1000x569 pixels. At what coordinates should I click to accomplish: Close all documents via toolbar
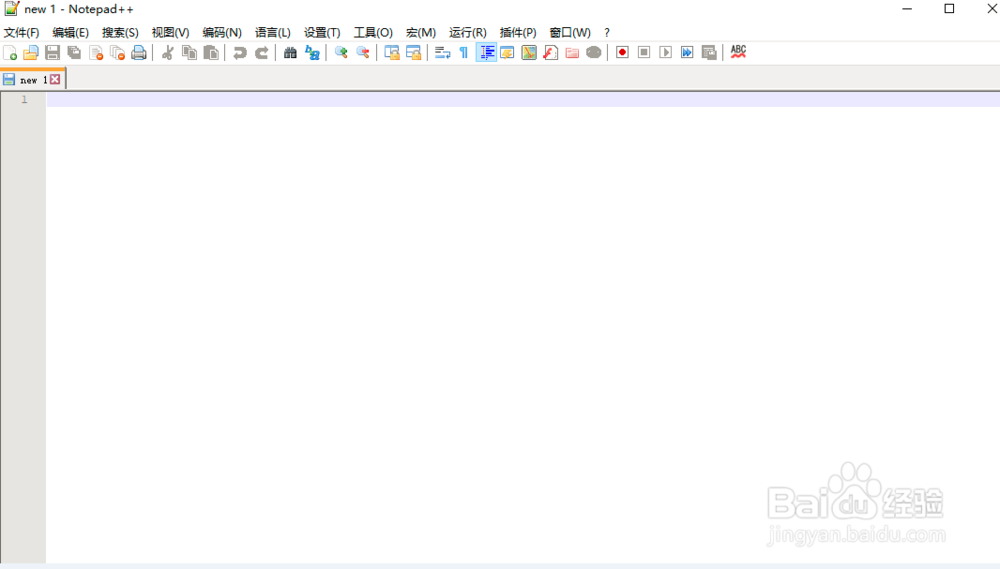tap(117, 53)
